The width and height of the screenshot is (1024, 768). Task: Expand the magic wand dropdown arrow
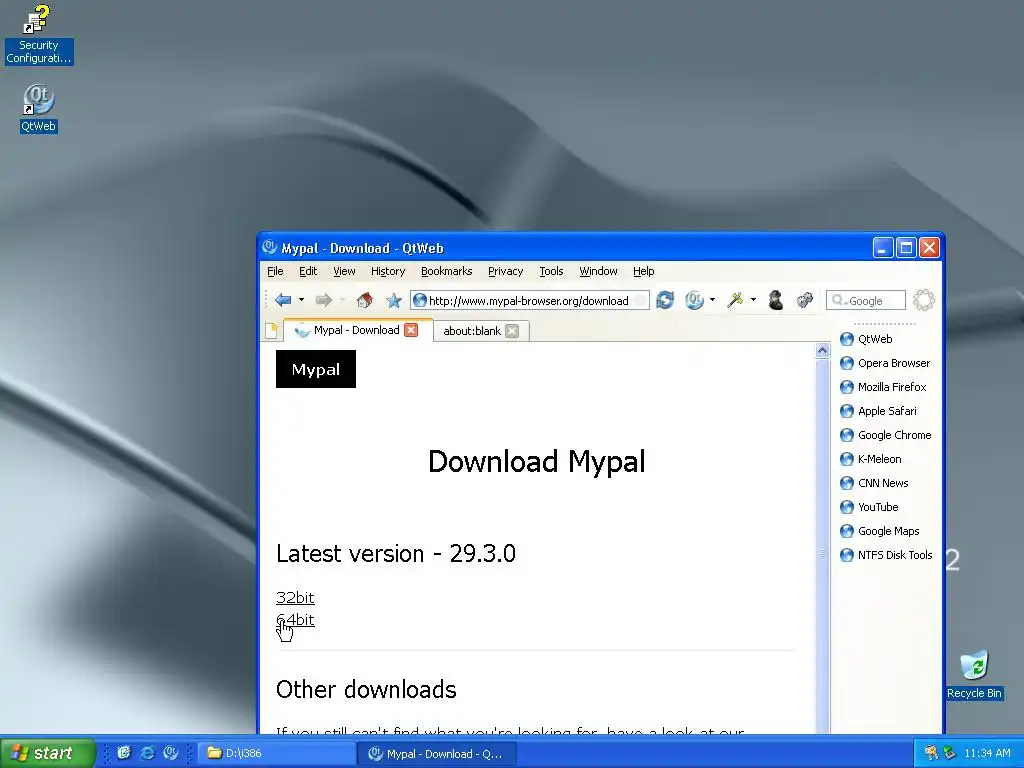point(753,300)
